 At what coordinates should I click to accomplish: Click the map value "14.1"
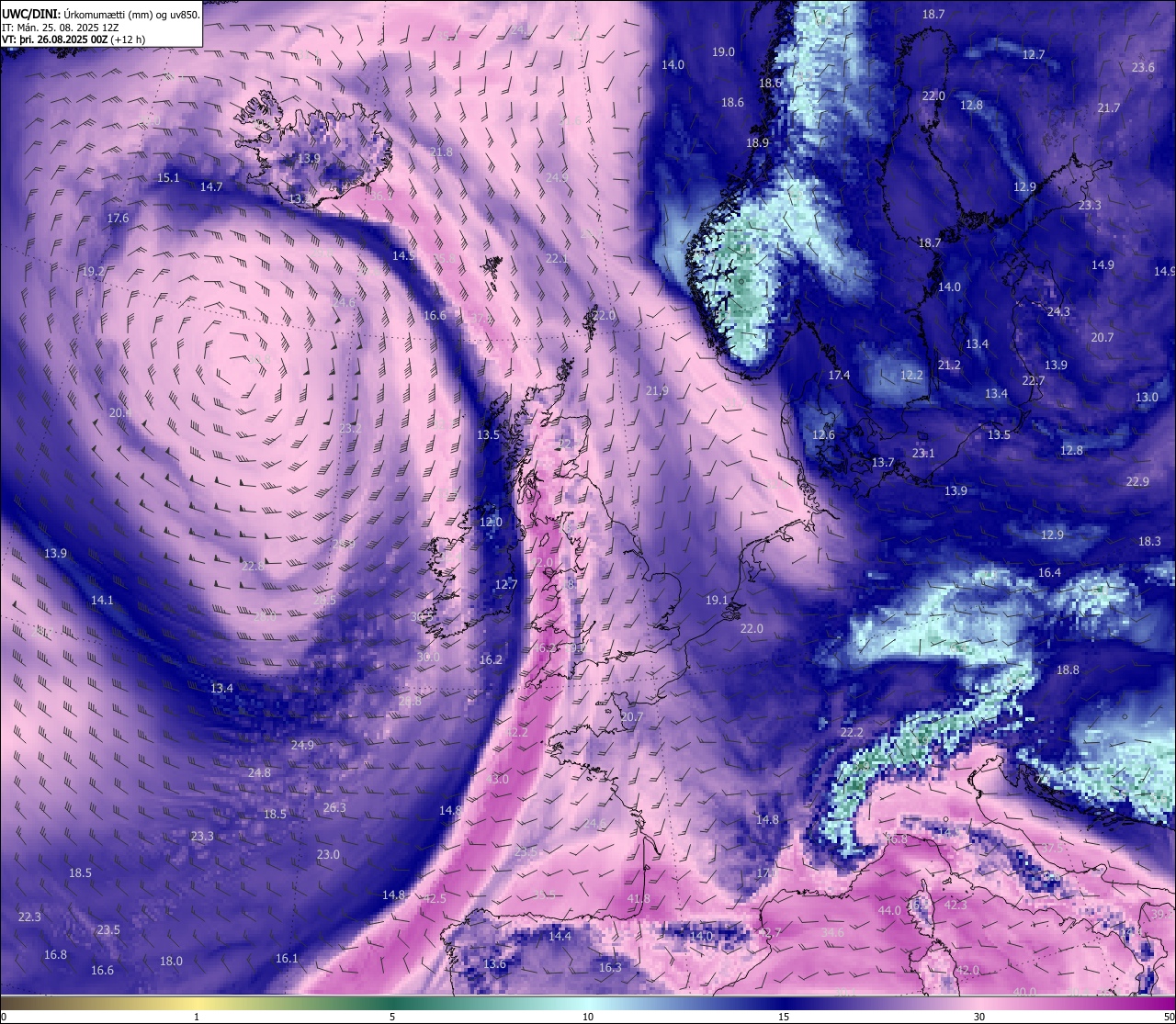point(102,601)
